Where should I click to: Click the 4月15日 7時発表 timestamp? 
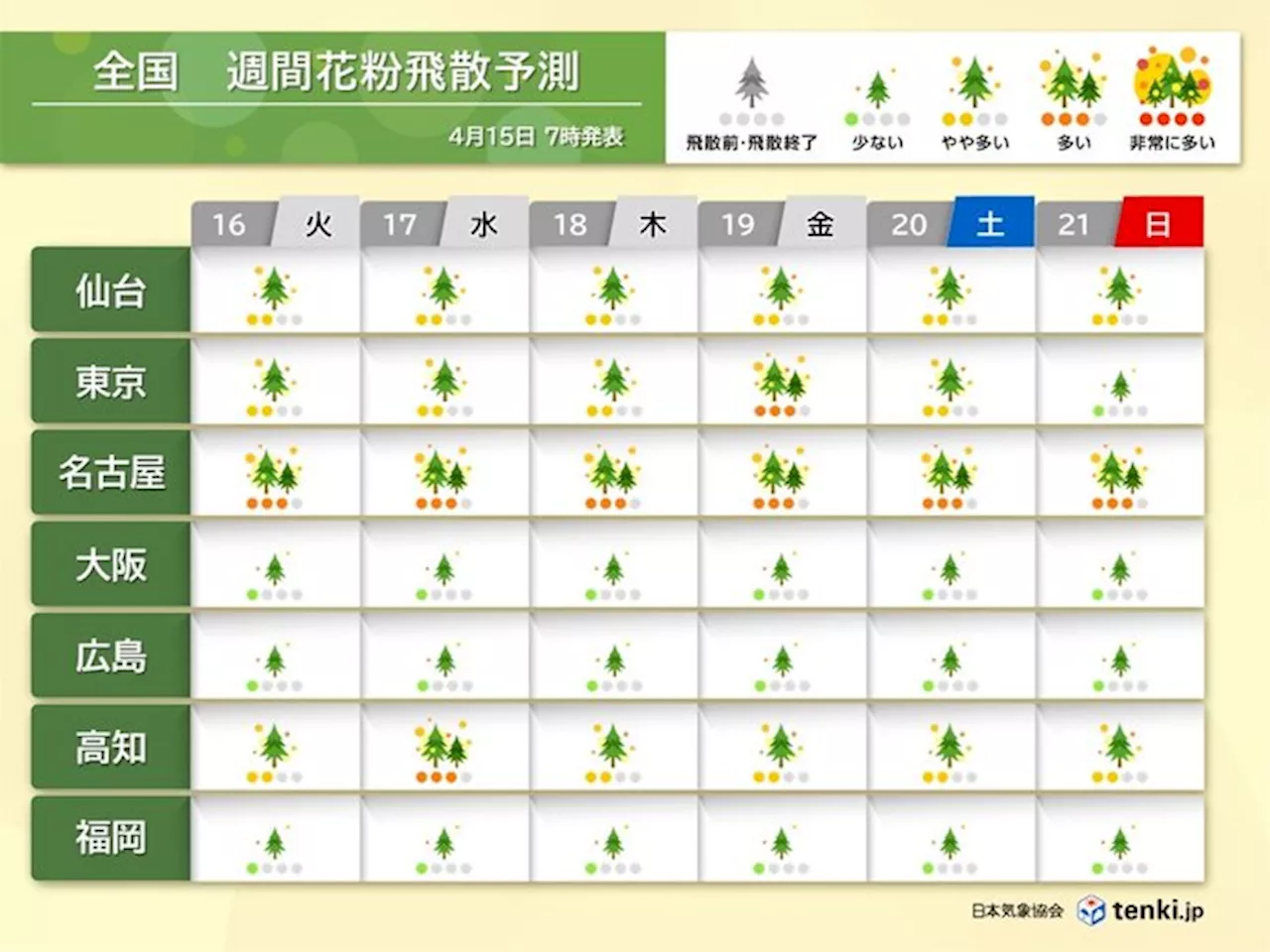536,136
